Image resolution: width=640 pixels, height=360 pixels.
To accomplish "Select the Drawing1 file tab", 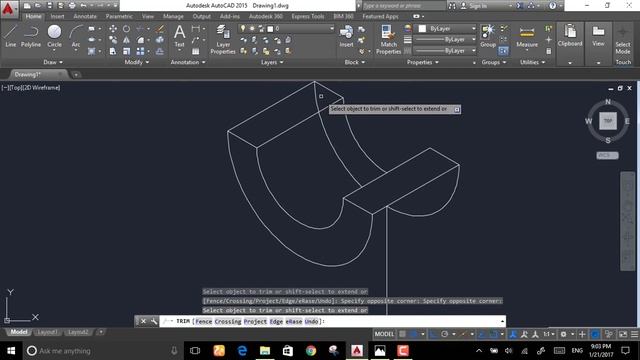I will point(27,74).
